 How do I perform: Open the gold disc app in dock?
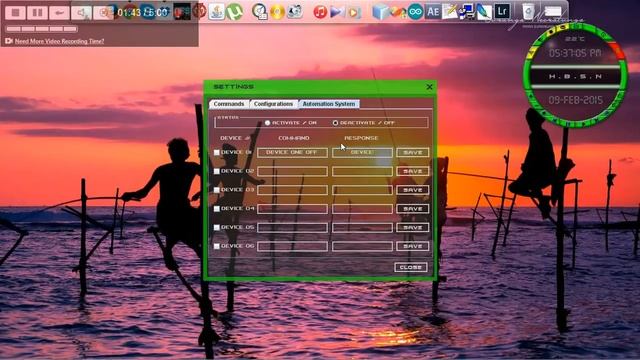277,12
